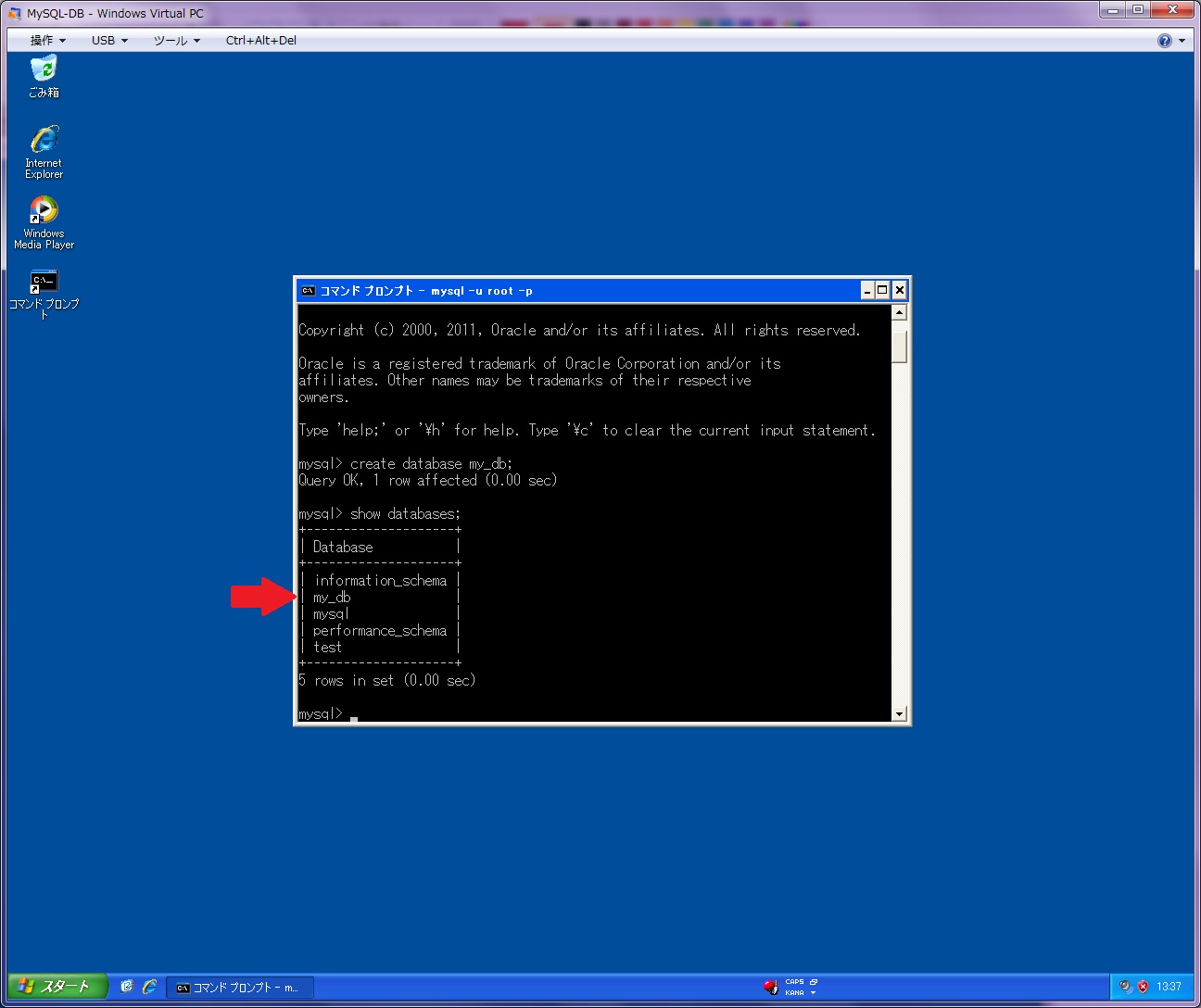1201x1008 pixels.
Task: Click the command prompt title bar icon
Action: [x=309, y=290]
